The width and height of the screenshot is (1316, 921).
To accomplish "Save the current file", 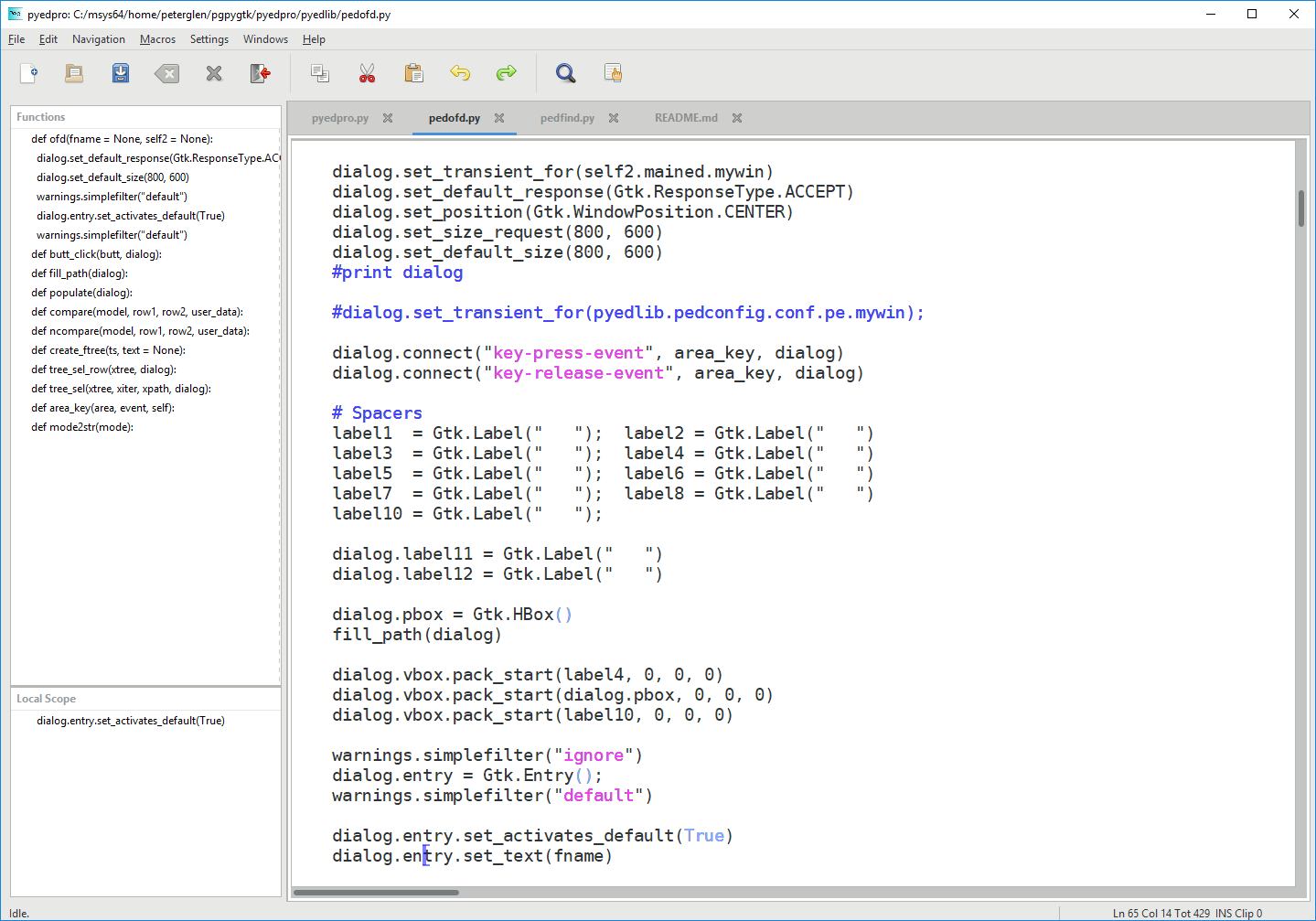I will tap(120, 73).
